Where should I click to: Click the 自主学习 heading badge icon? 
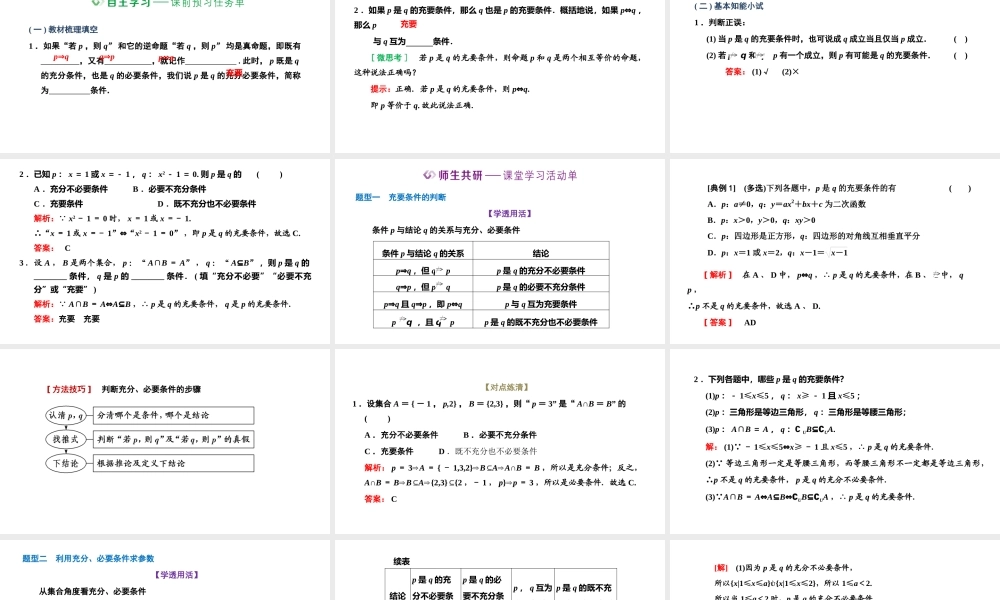click(x=96, y=5)
